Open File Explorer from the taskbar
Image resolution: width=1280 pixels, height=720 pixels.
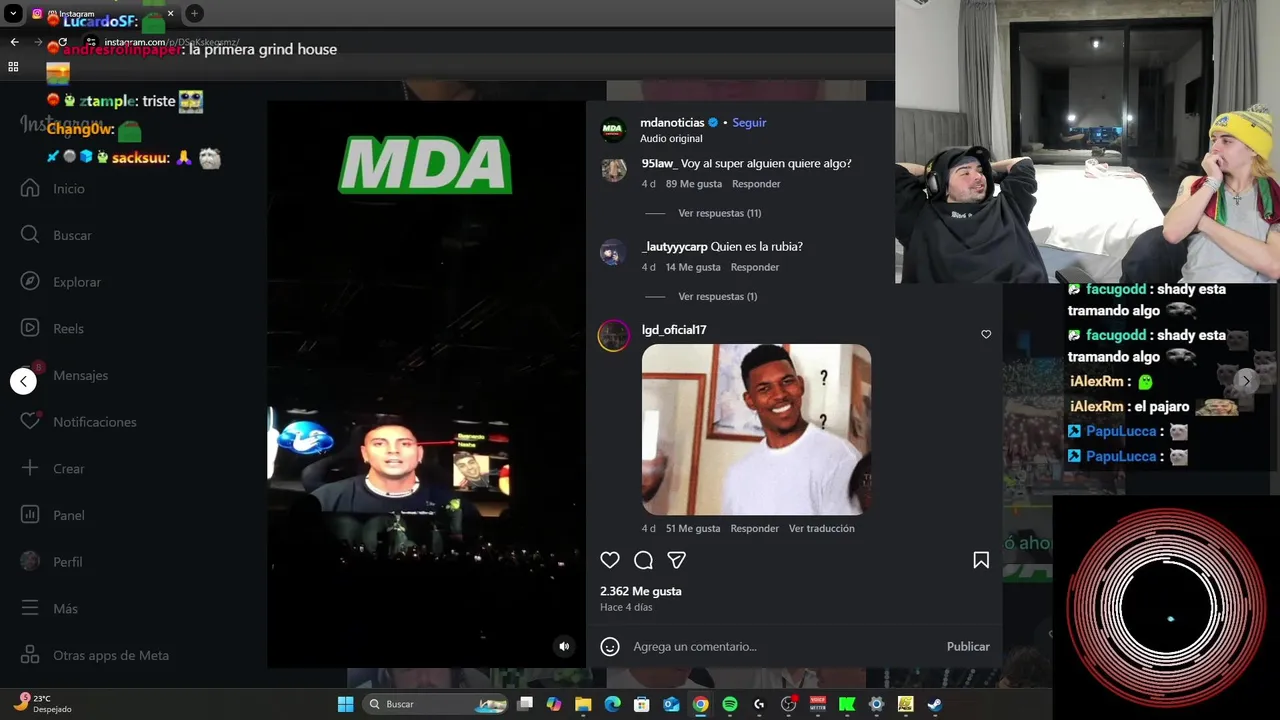pyautogui.click(x=584, y=704)
